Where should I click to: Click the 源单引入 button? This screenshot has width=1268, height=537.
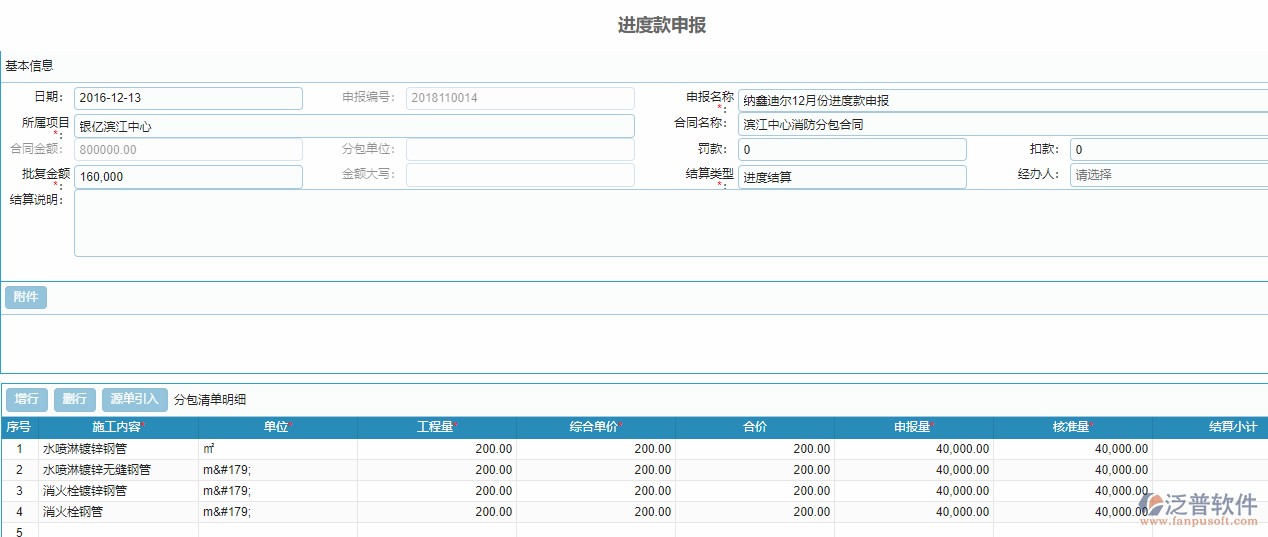pos(134,400)
